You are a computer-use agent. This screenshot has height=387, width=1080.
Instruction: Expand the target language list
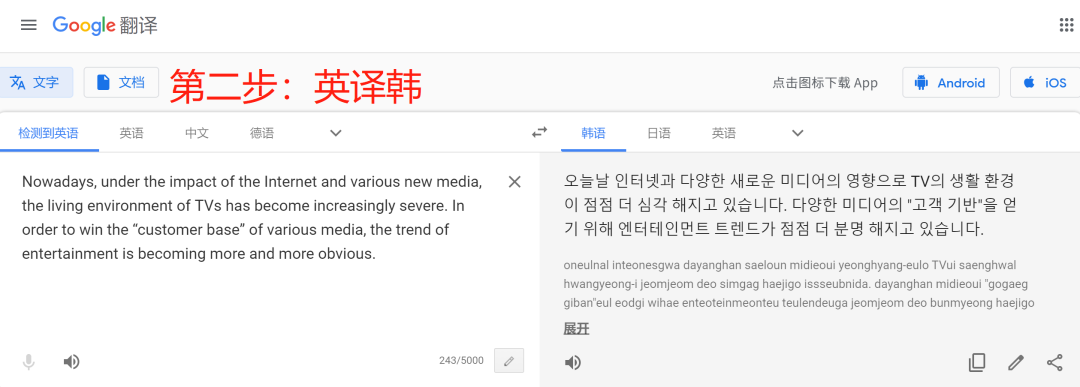[x=798, y=133]
